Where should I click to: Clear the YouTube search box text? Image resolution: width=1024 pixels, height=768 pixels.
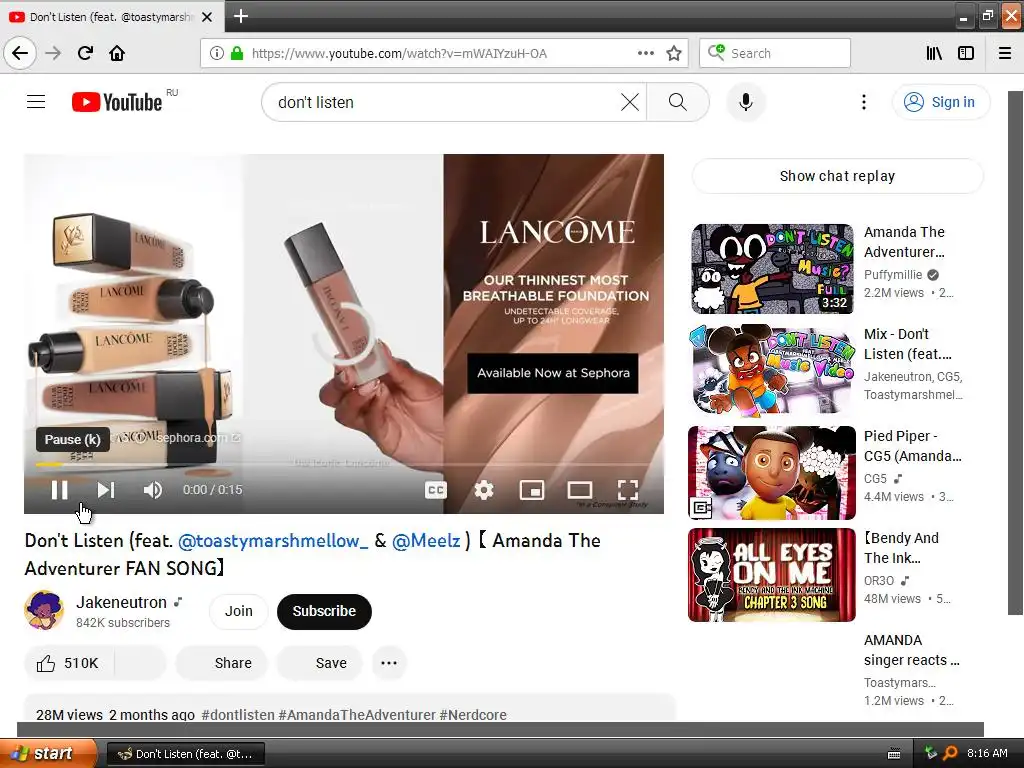(630, 102)
